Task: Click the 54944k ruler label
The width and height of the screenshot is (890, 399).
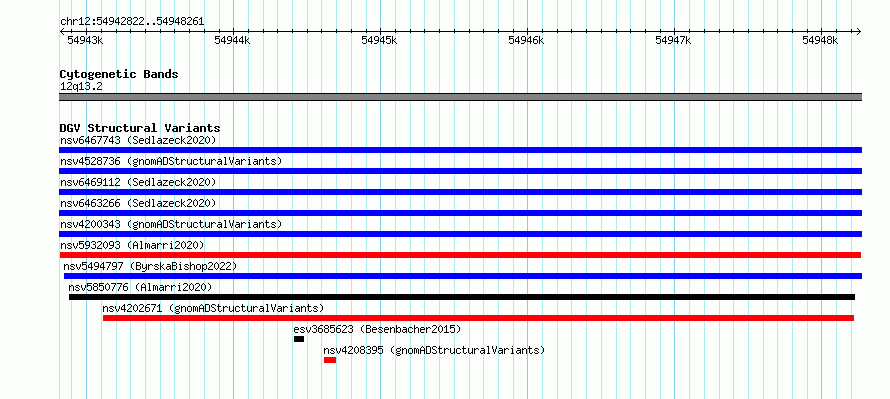Action: tap(232, 40)
